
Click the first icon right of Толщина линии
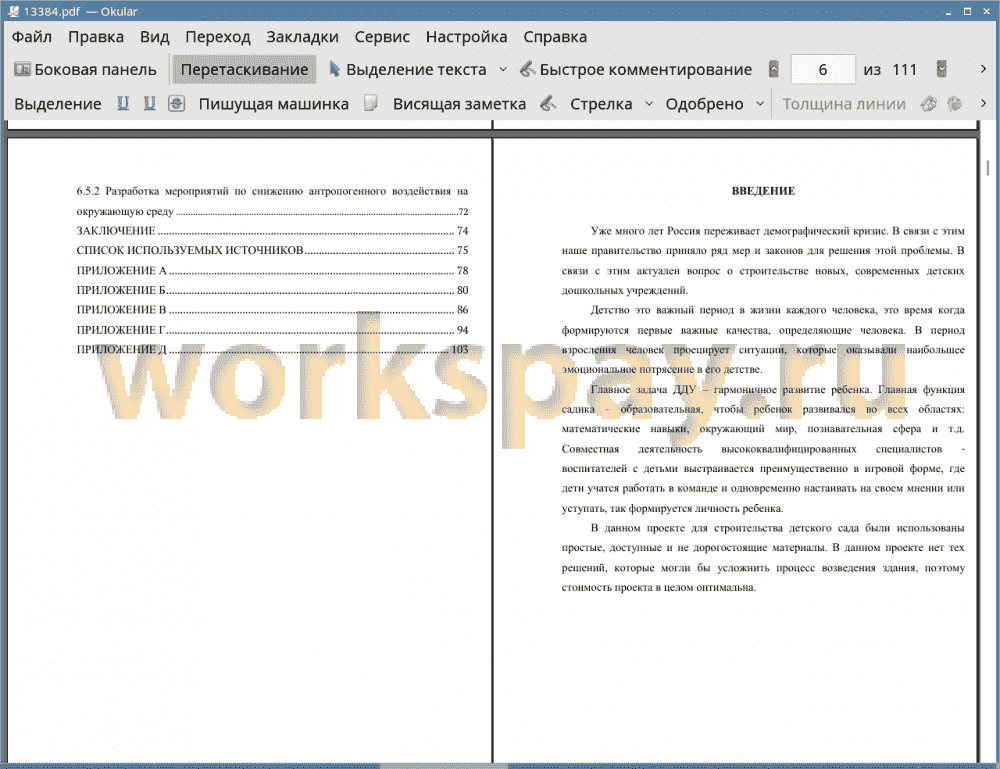pos(929,103)
